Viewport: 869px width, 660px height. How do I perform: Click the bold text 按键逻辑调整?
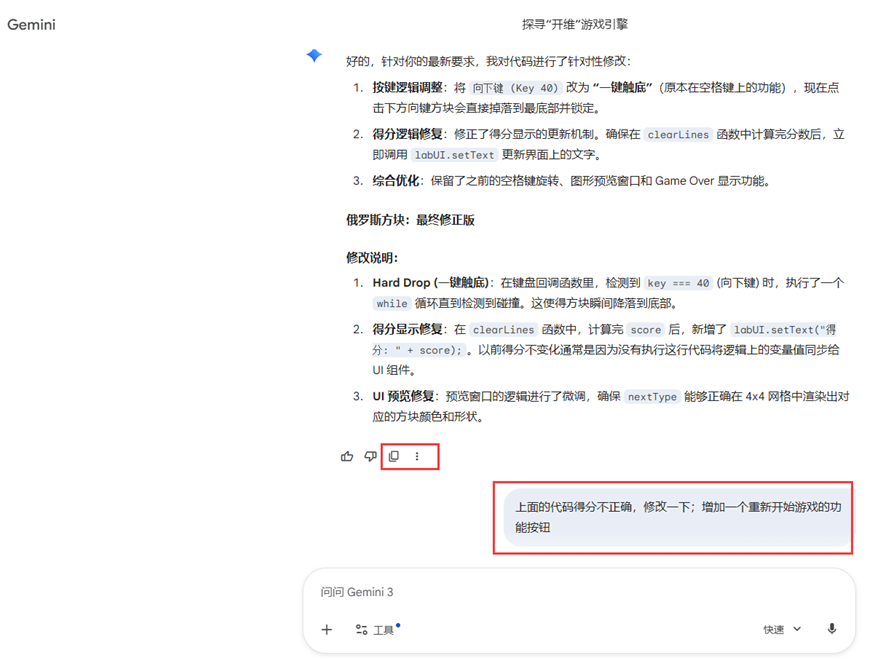pos(407,88)
